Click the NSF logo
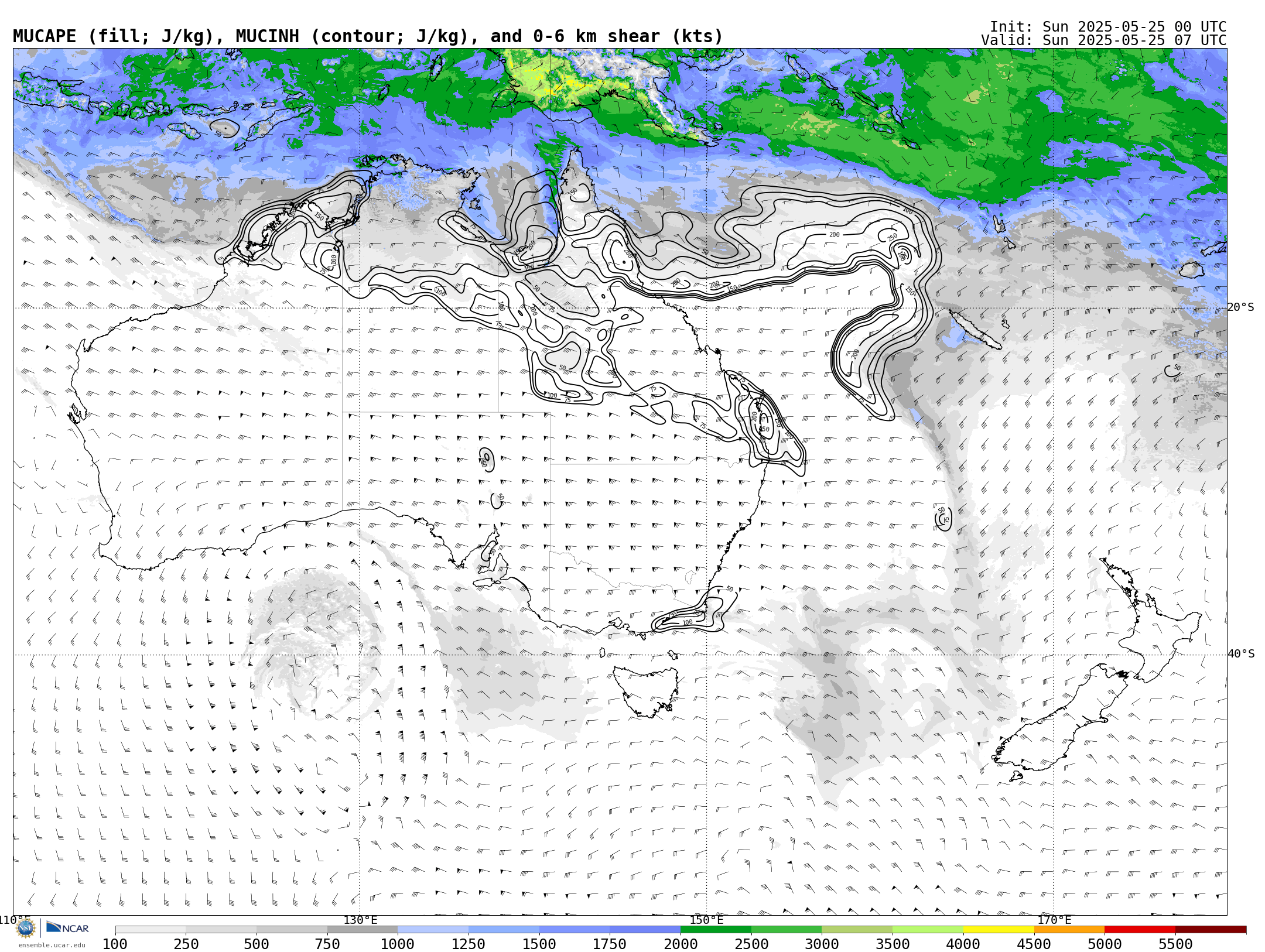This screenshot has height=952, width=1265. (25, 929)
